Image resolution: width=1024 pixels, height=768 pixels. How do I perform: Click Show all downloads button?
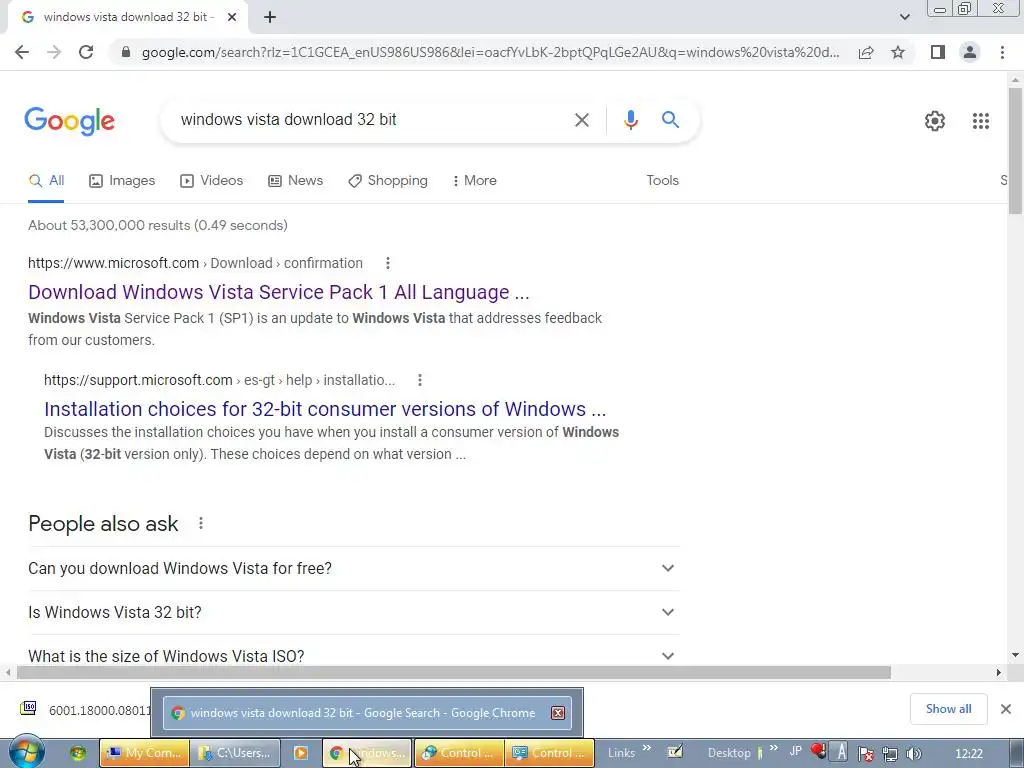click(x=948, y=709)
